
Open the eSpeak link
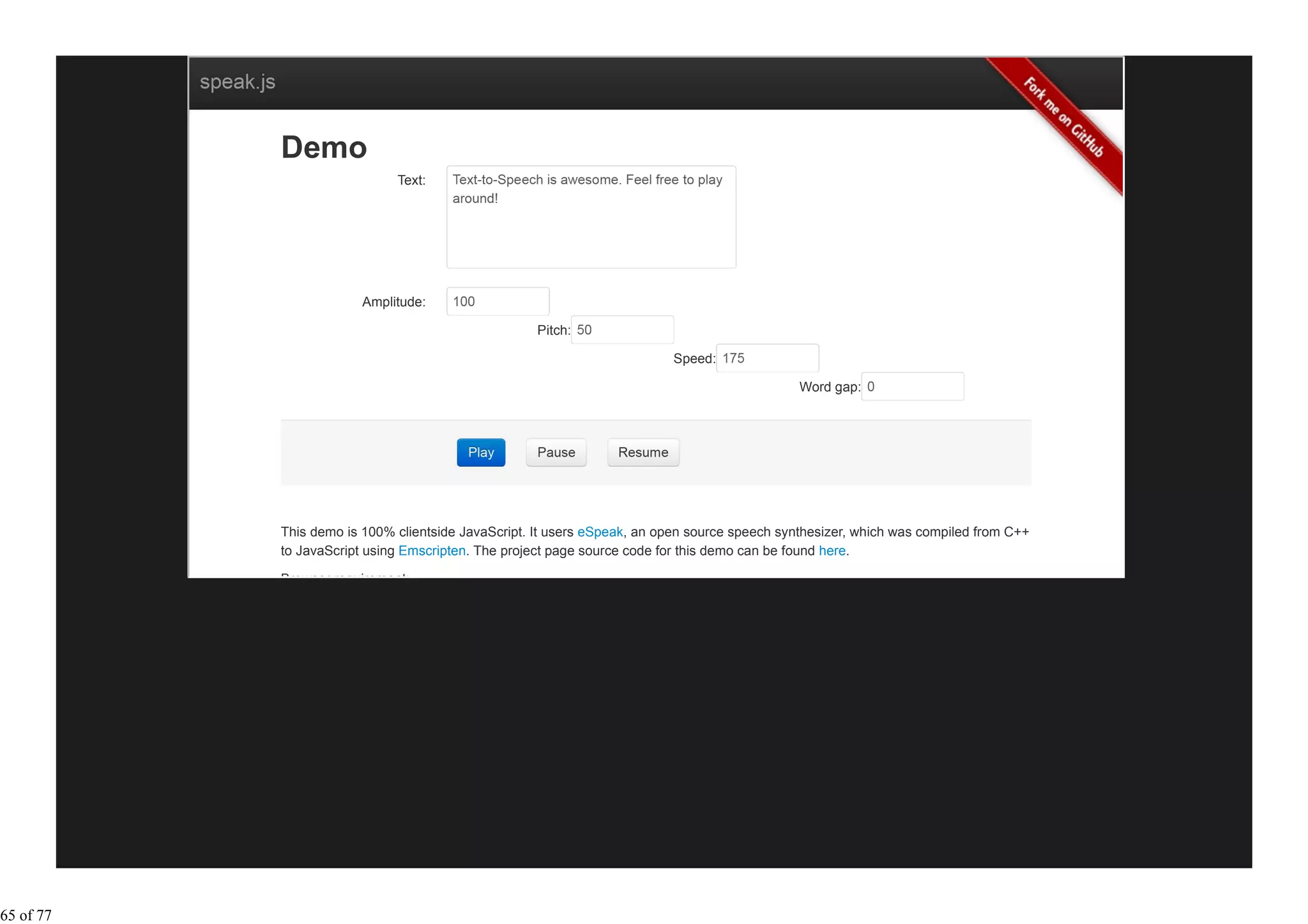(x=600, y=532)
